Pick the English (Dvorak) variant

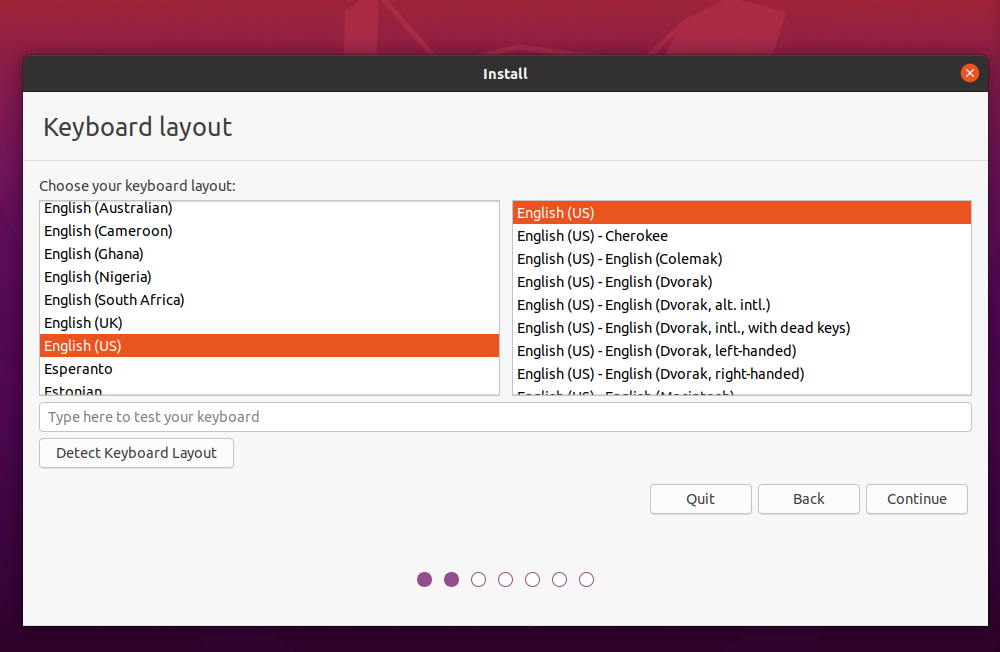pos(742,282)
